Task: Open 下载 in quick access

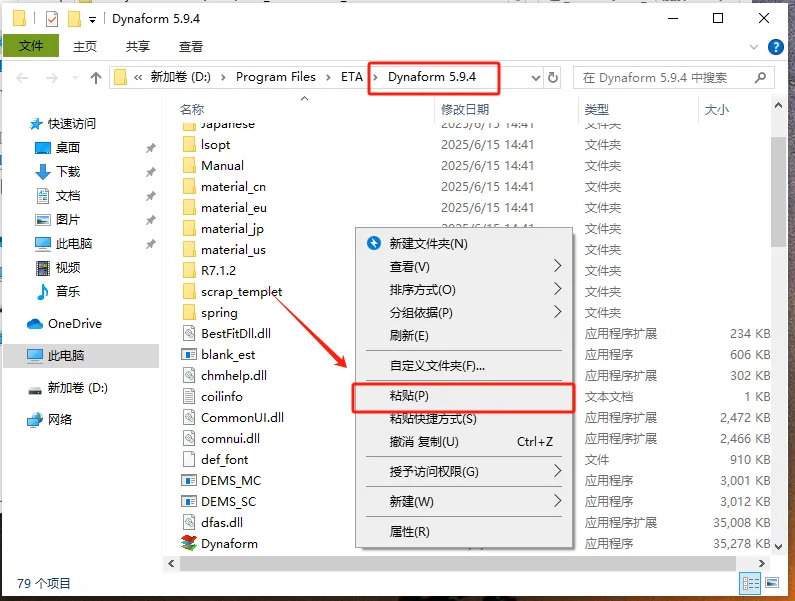Action: click(x=67, y=171)
